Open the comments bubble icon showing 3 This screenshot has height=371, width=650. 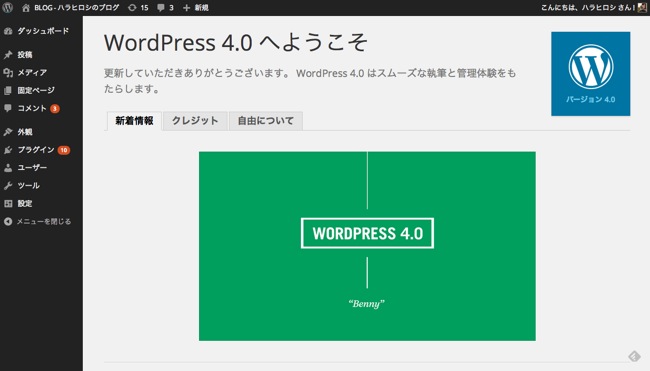click(161, 8)
